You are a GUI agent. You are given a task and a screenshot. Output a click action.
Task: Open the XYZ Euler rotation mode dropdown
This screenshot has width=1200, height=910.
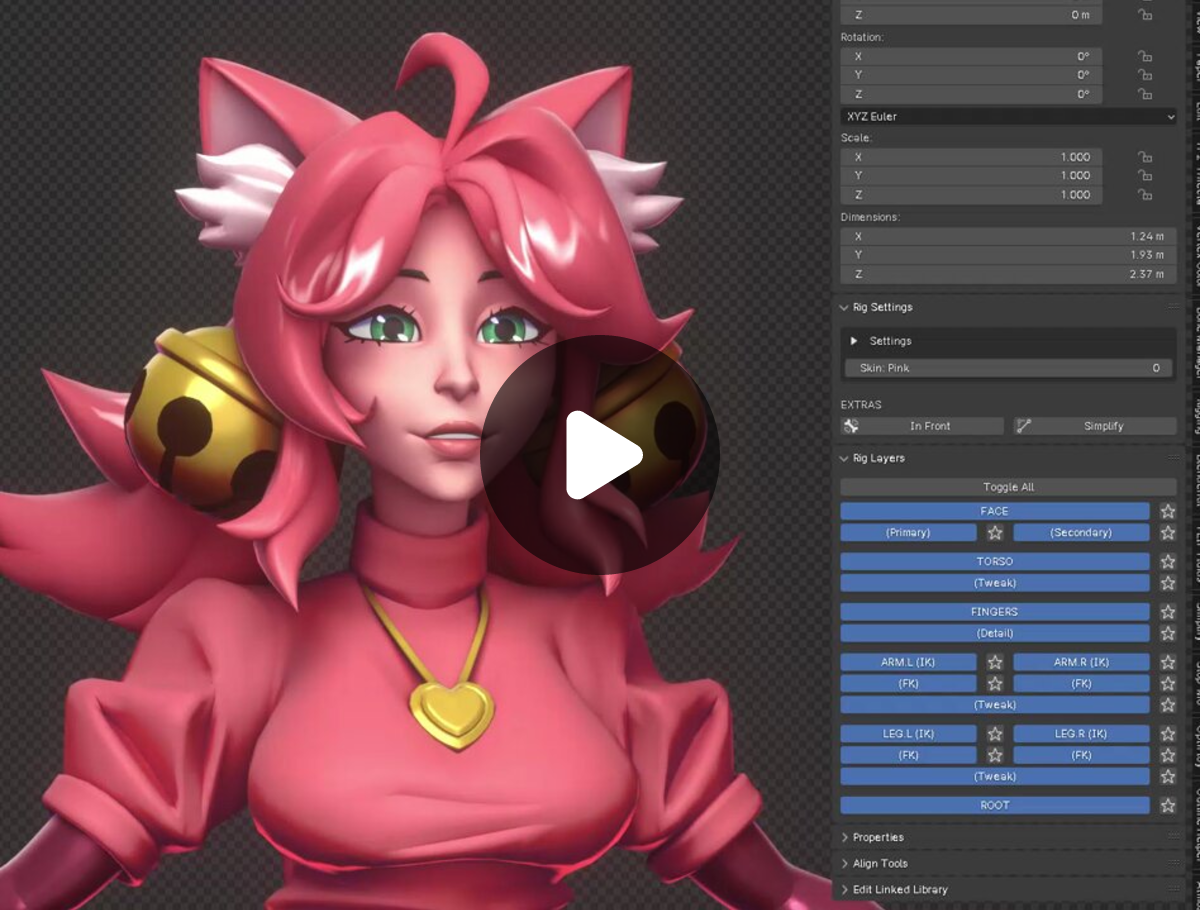coord(1009,117)
